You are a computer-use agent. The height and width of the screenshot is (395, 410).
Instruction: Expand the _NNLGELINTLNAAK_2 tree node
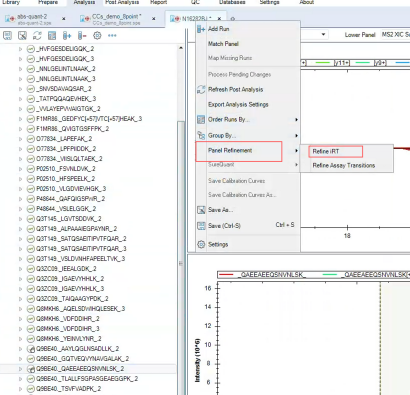click(21, 69)
